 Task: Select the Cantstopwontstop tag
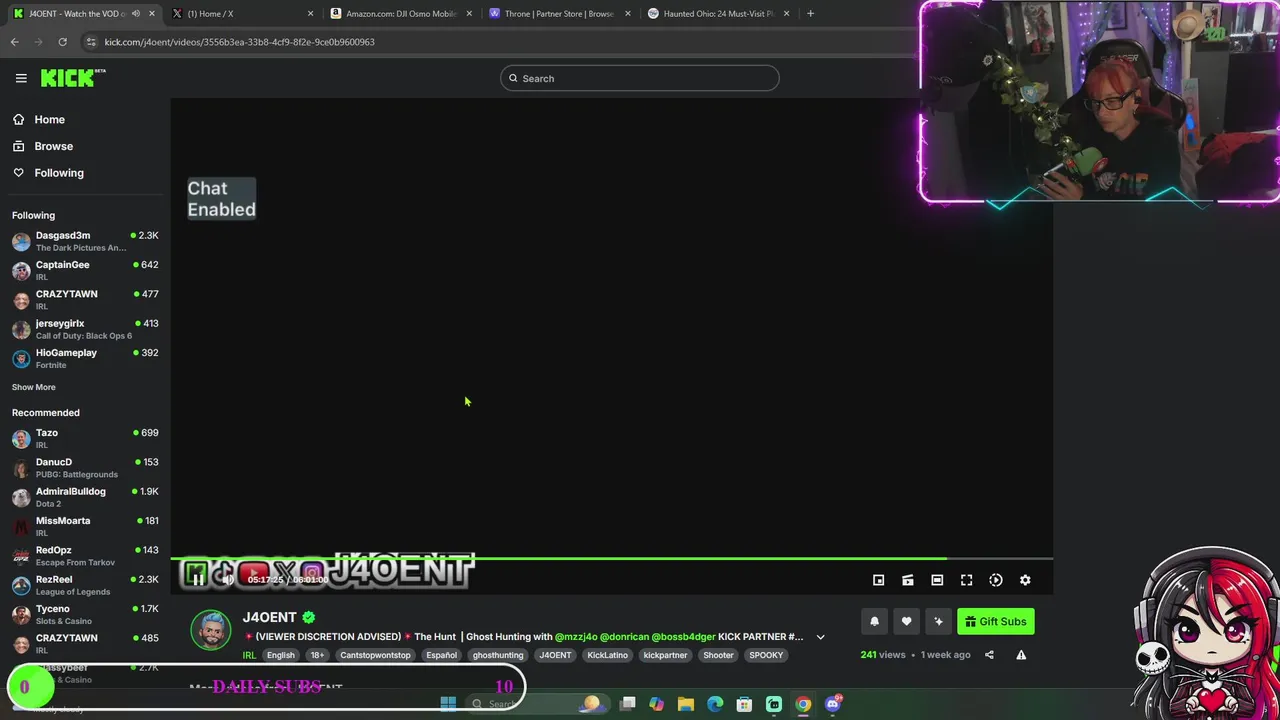point(375,655)
